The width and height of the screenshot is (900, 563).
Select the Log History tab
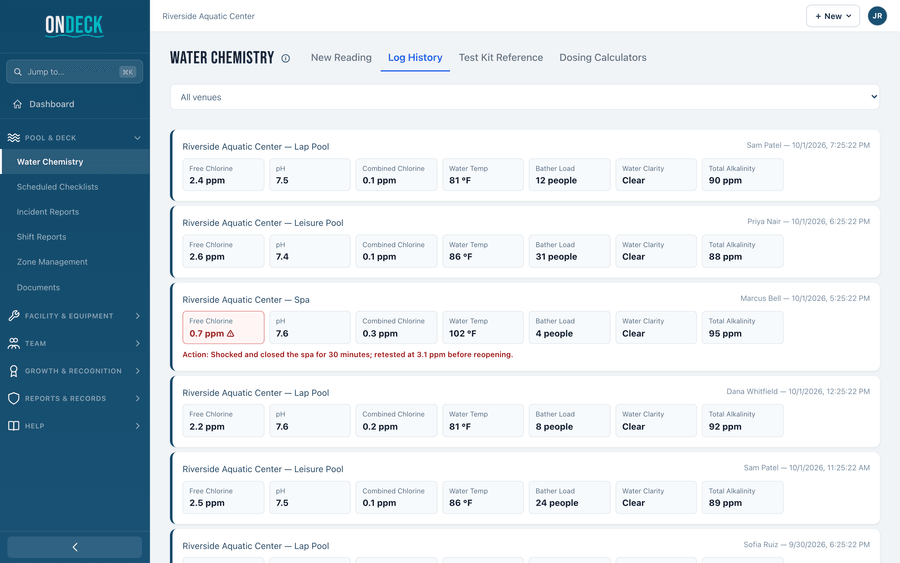(x=415, y=57)
